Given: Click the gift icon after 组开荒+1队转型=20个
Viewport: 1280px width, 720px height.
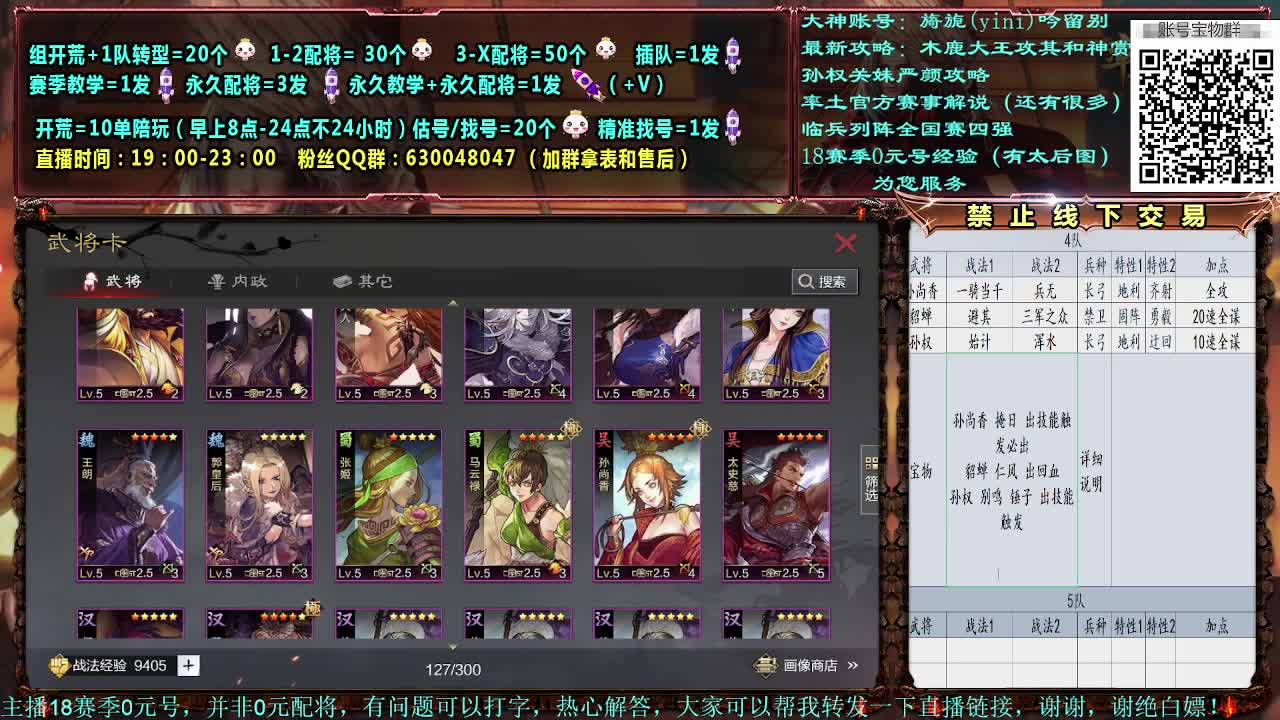Looking at the screenshot, I should [x=245, y=52].
